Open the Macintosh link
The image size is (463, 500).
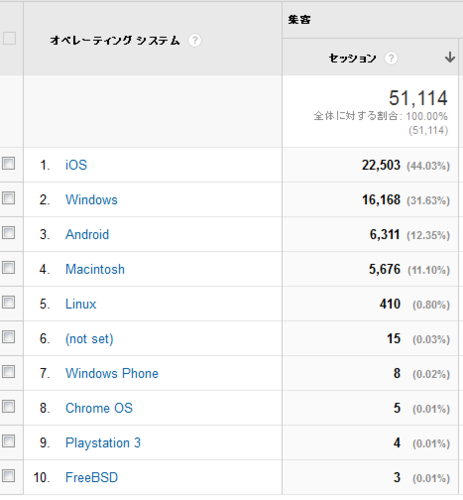point(95,269)
